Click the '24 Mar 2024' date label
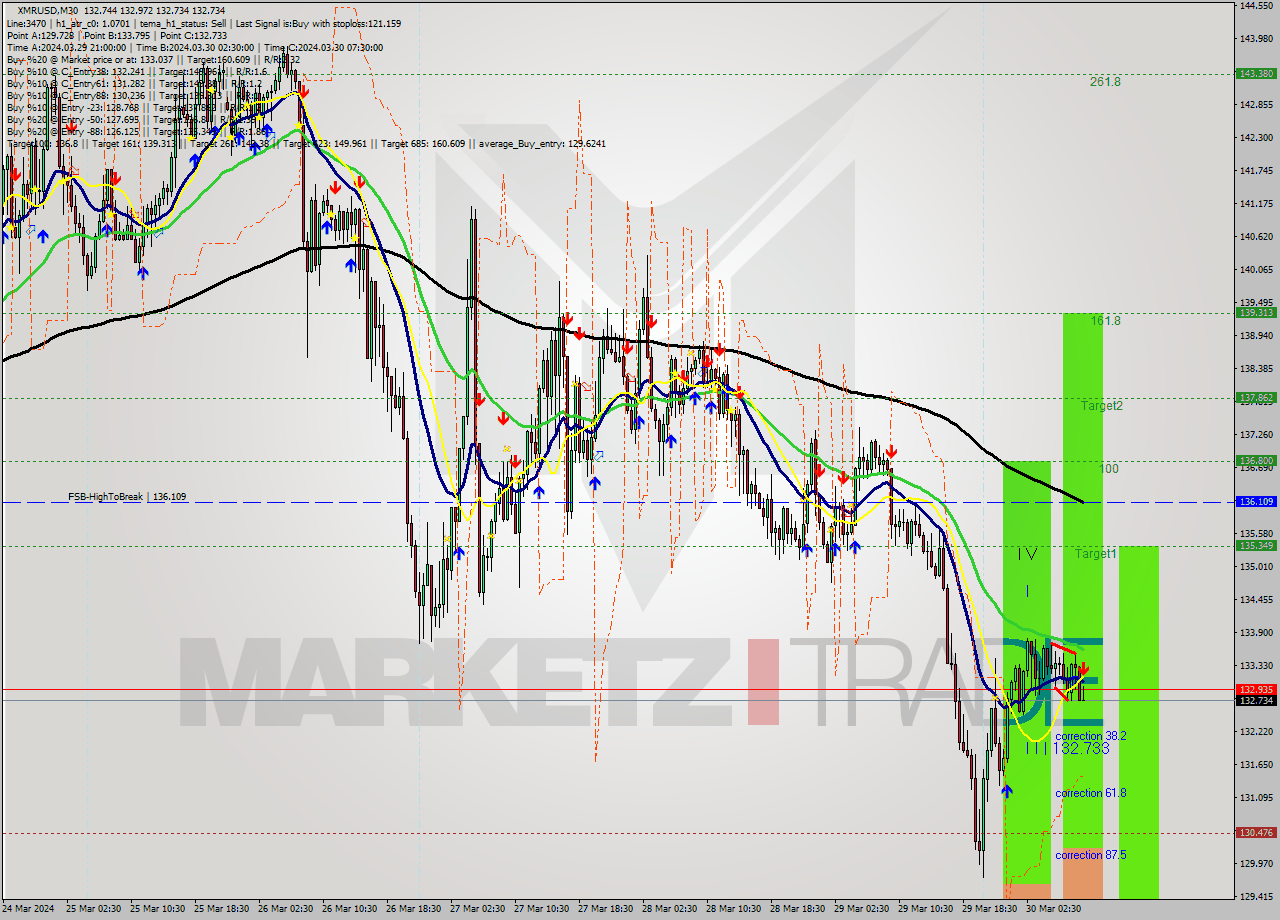This screenshot has height=920, width=1280. click(x=29, y=909)
